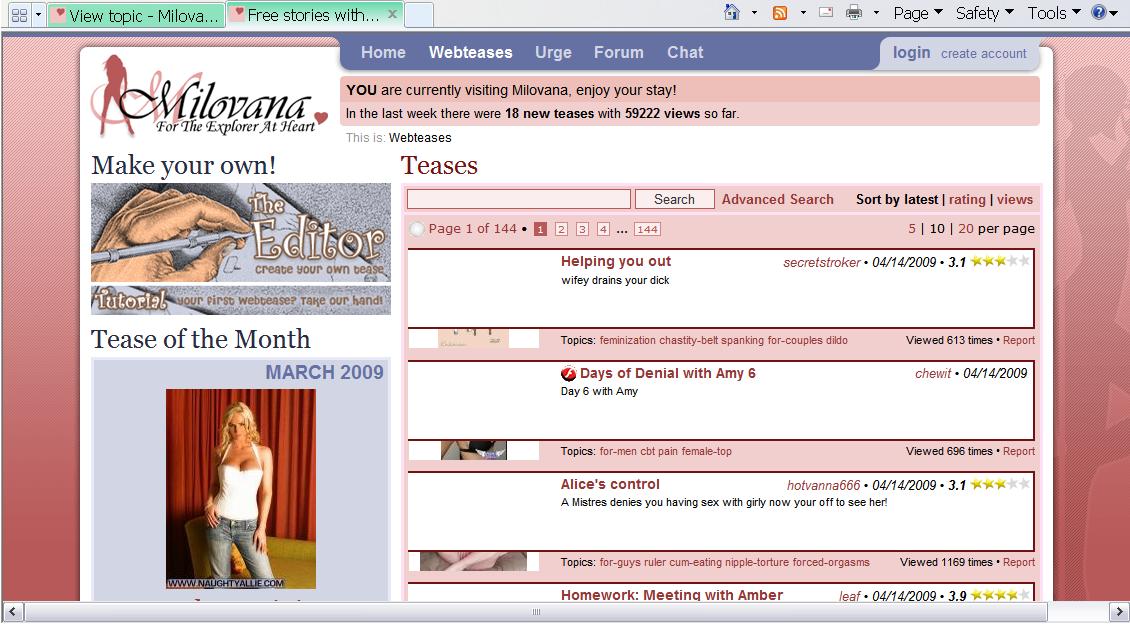This screenshot has height=624, width=1130.
Task: Click the 'Helping you out' star rating
Action: point(1000,262)
